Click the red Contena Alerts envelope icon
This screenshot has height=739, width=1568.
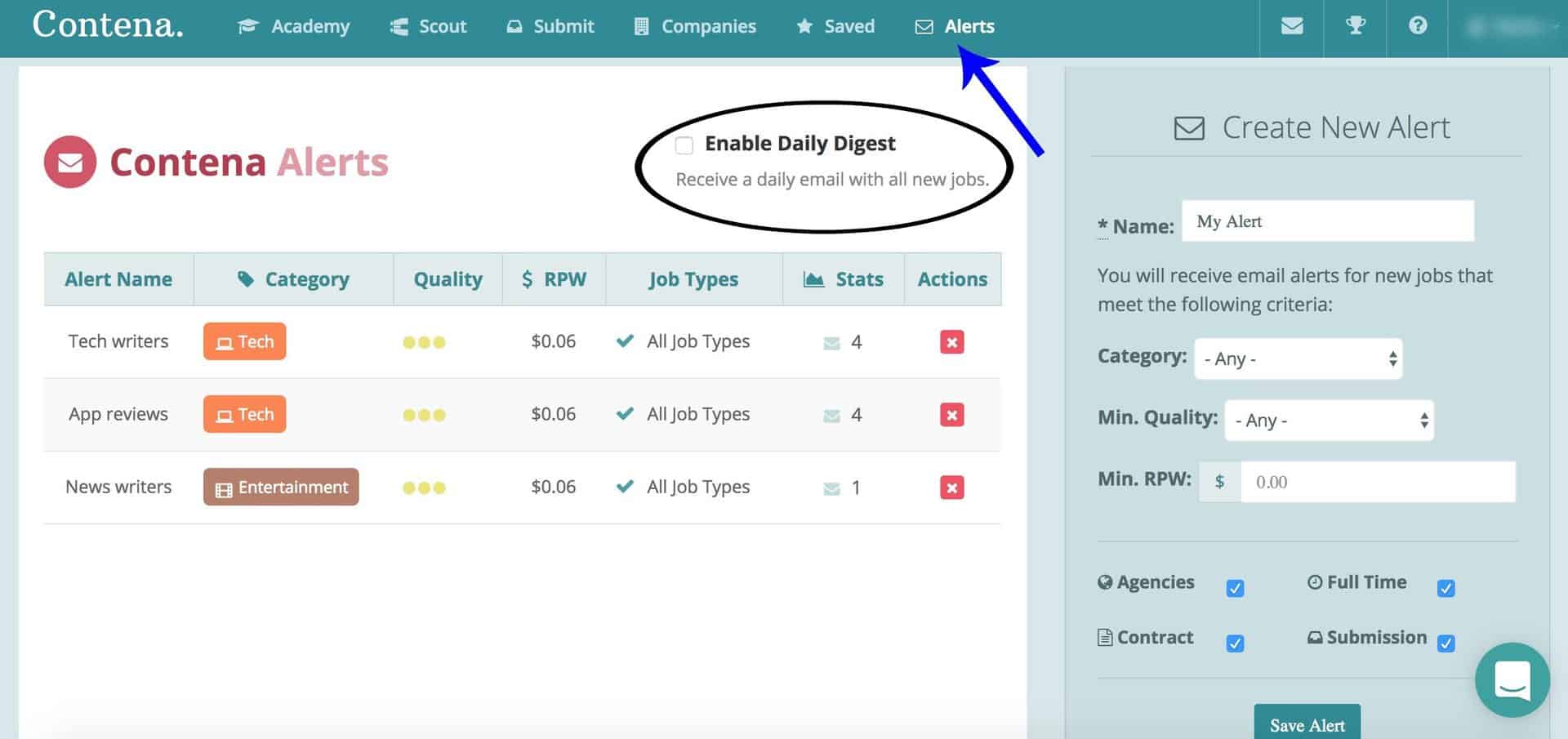tap(70, 162)
